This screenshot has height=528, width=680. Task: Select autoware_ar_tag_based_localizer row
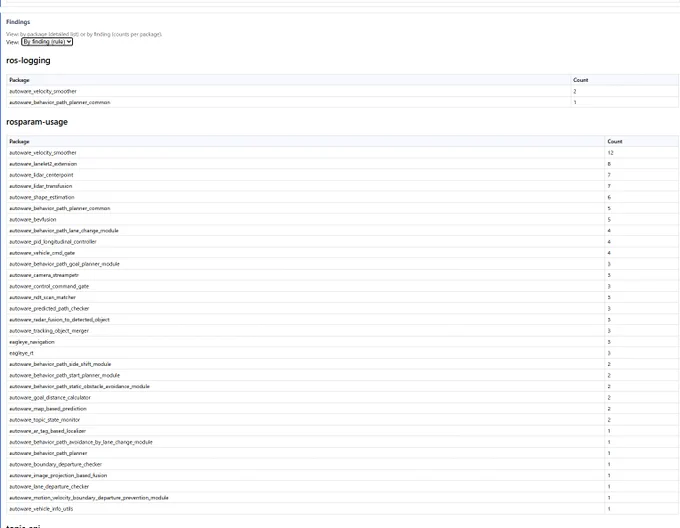(343, 431)
